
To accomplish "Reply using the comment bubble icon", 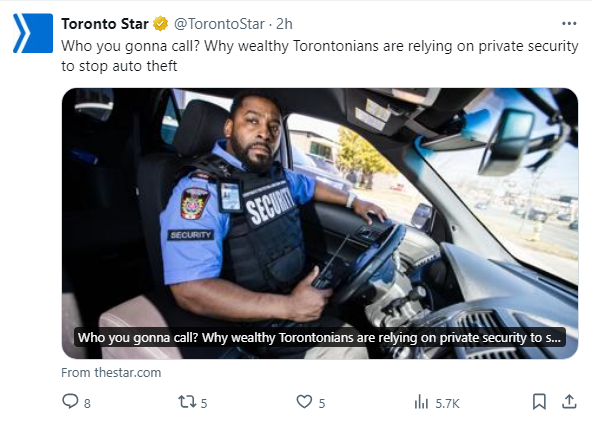I will pos(70,401).
